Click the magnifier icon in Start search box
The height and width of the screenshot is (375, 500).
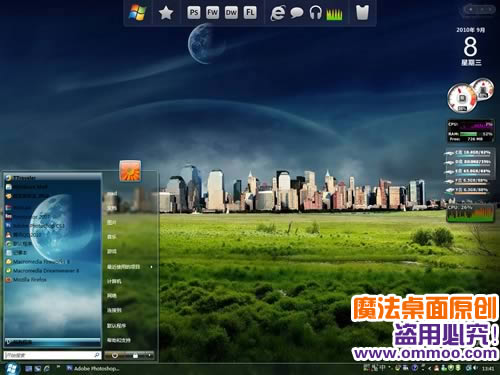pyautogui.click(x=97, y=355)
